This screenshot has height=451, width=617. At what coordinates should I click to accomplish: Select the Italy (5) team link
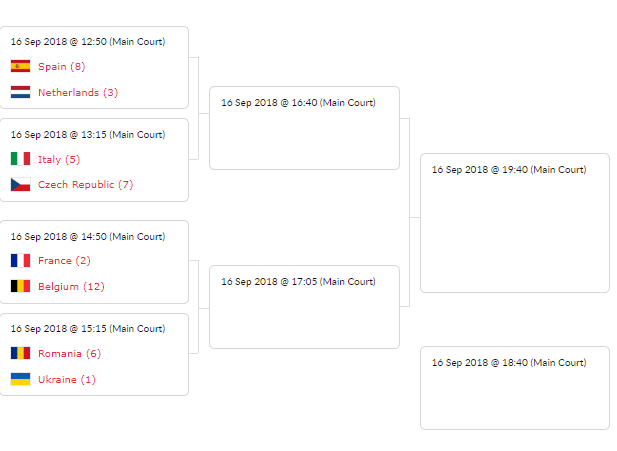click(x=59, y=159)
